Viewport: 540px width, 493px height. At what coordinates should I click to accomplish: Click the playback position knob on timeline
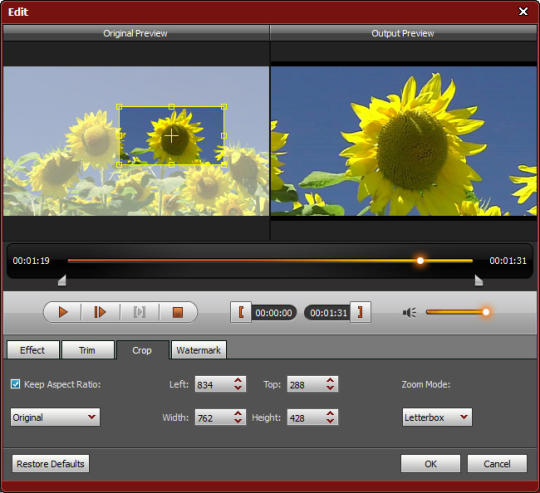[x=420, y=261]
